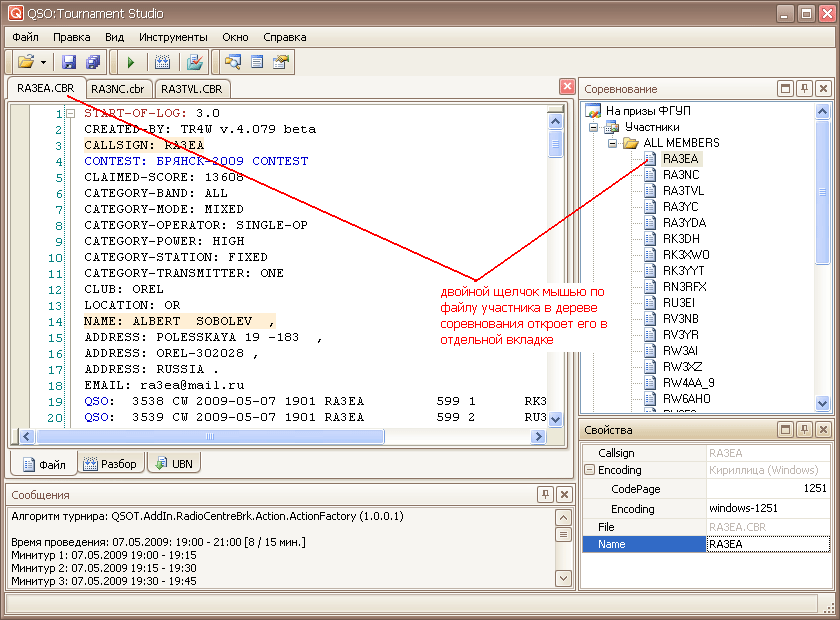
Task: Click the Save (floppy disk) toolbar icon
Action: pyautogui.click(x=69, y=62)
